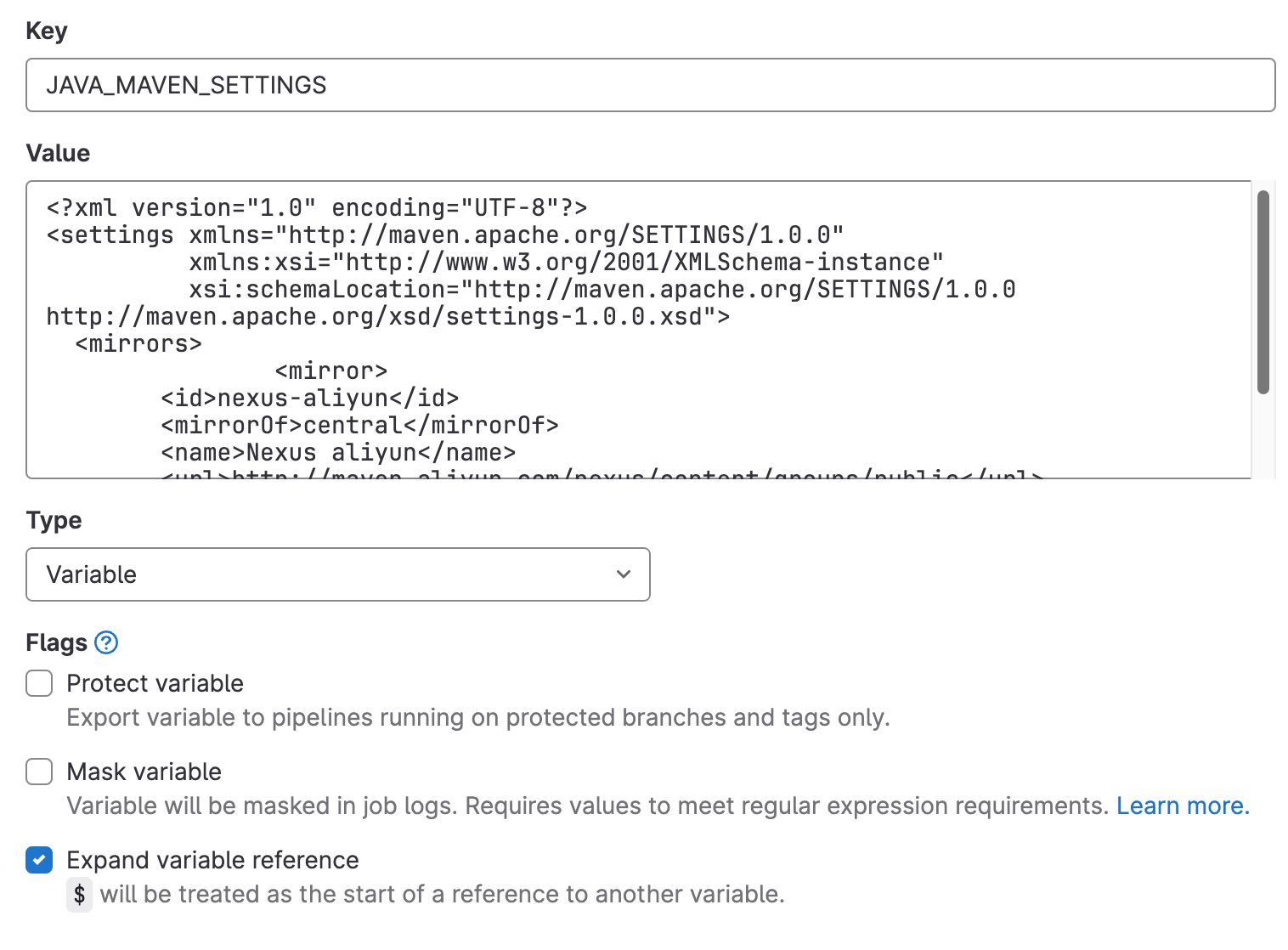Screen dimensions: 1288x950
Task: Click the "Type" field label
Action: (54, 520)
